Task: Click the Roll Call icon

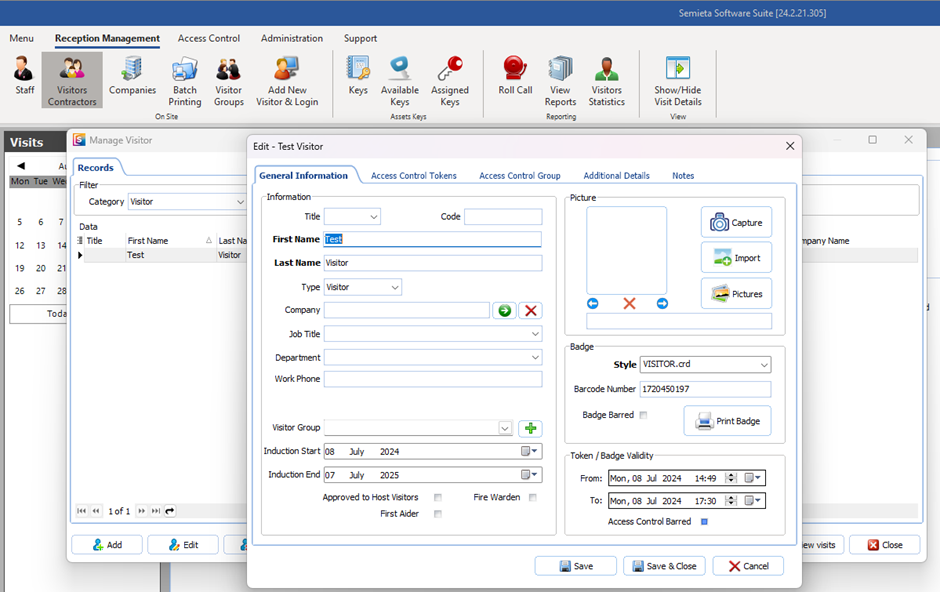Action: coord(513,80)
